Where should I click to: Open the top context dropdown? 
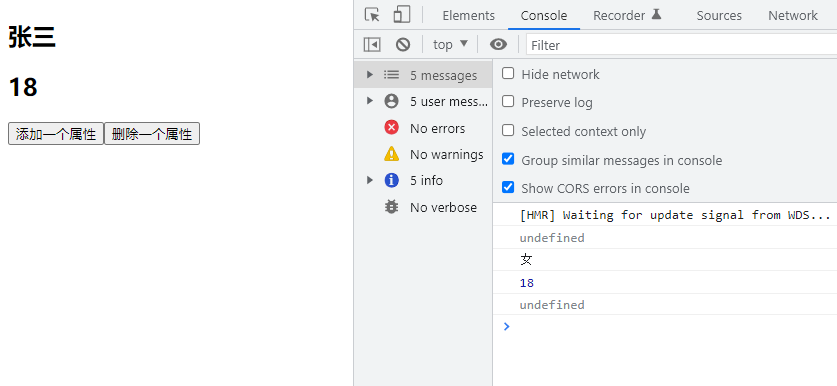coord(451,44)
